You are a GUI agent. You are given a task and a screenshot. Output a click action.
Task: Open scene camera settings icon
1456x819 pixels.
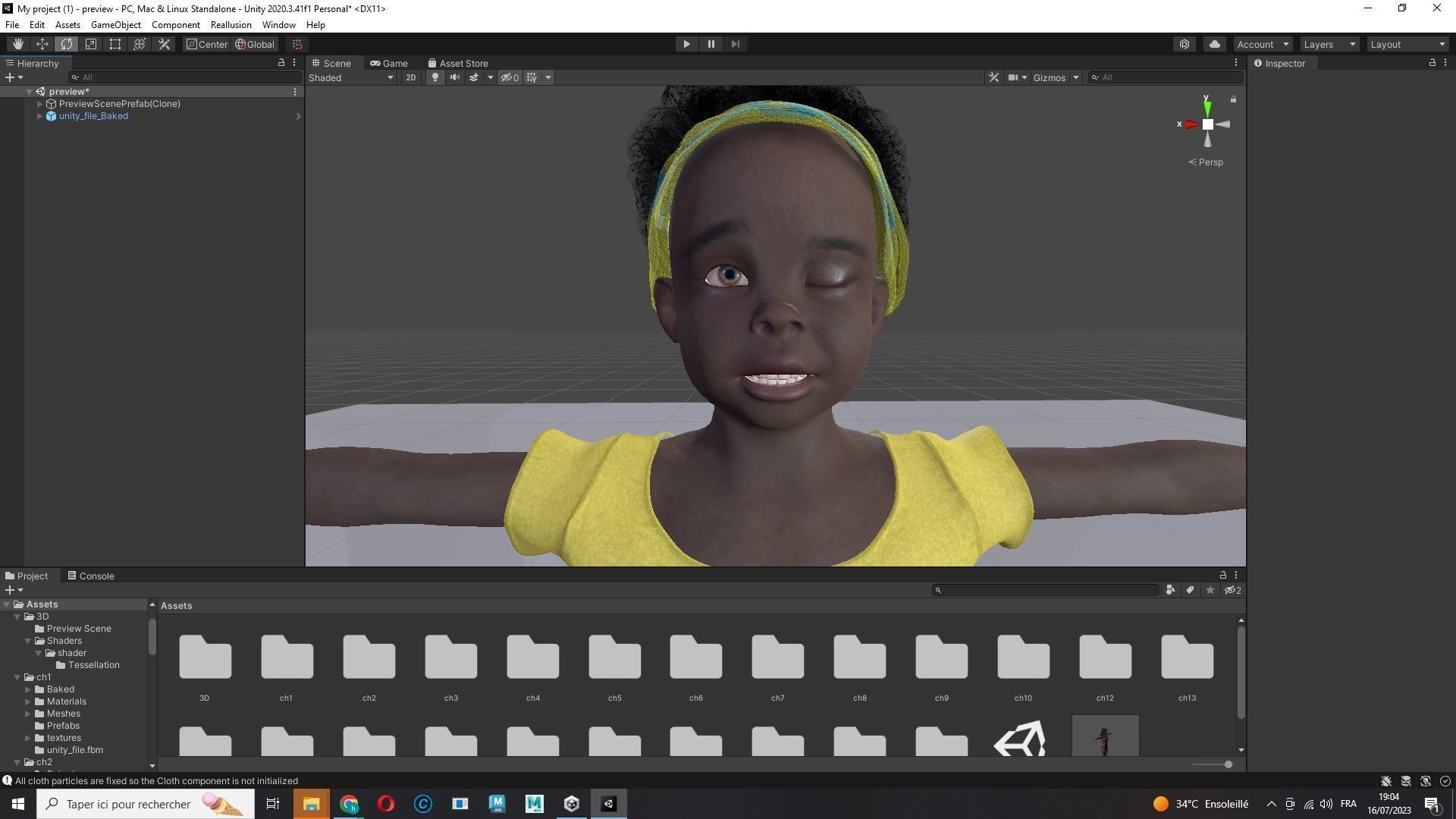pos(1013,77)
